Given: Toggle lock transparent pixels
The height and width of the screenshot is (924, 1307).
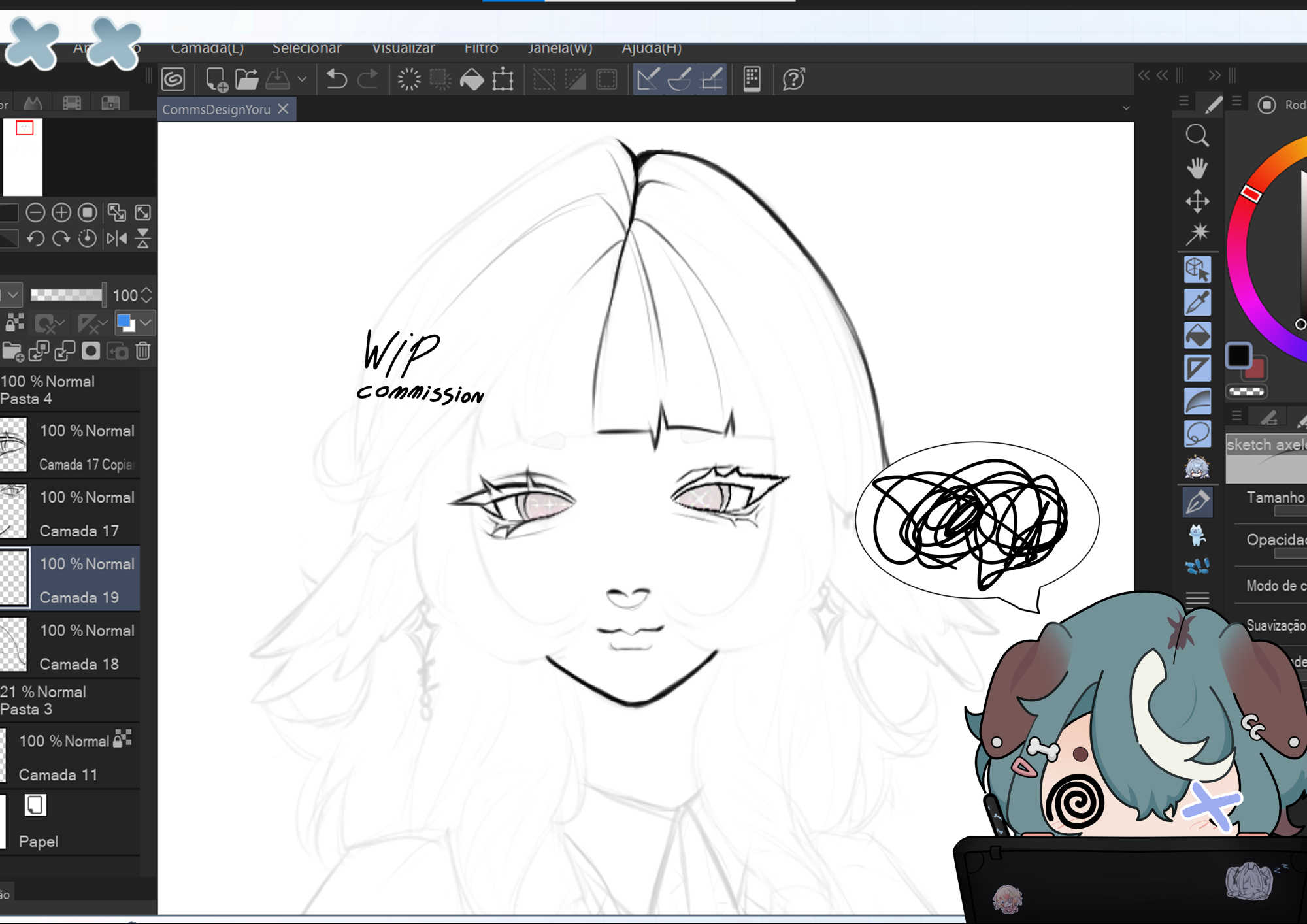Looking at the screenshot, I should pyautogui.click(x=14, y=322).
